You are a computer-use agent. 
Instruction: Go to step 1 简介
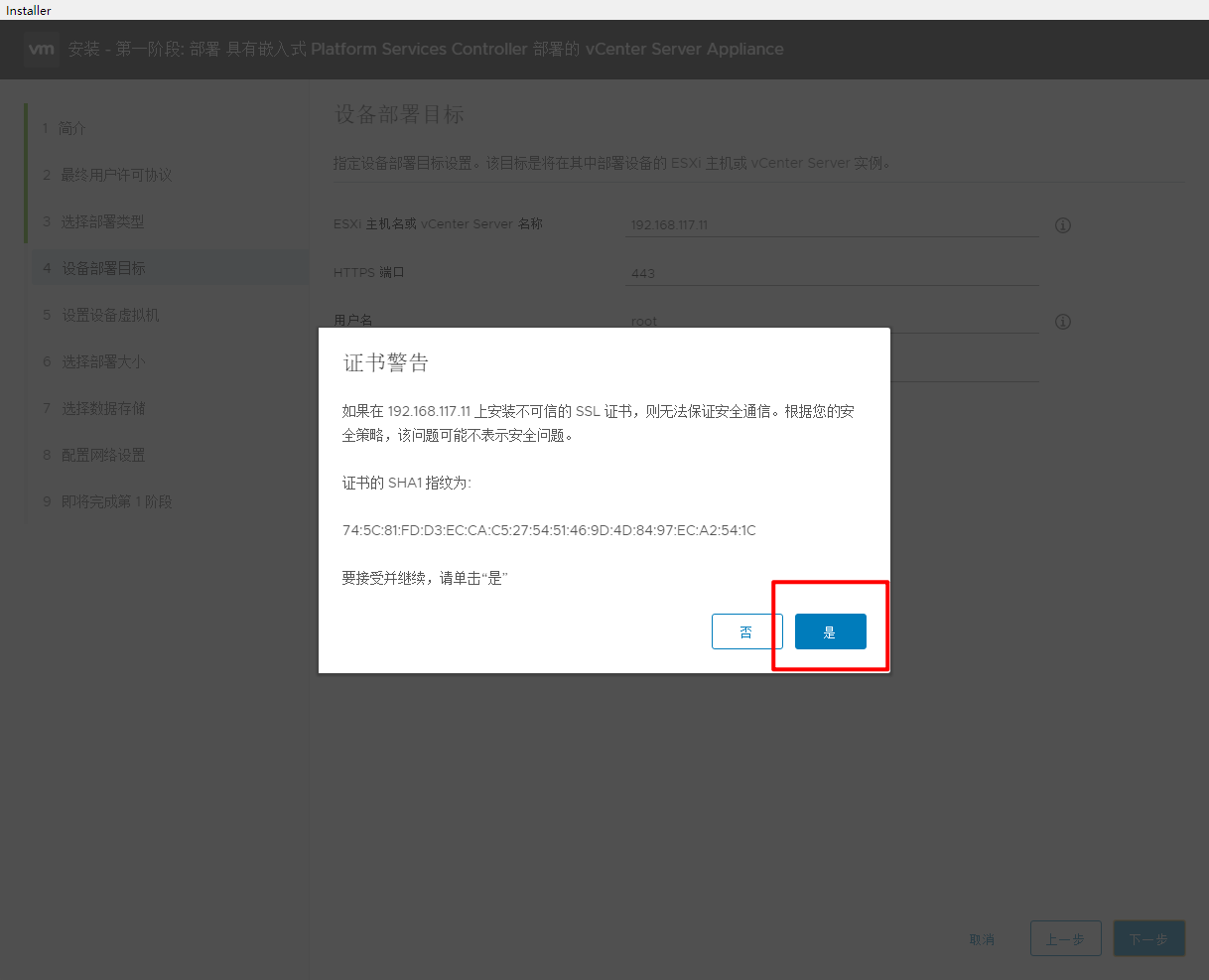click(72, 128)
